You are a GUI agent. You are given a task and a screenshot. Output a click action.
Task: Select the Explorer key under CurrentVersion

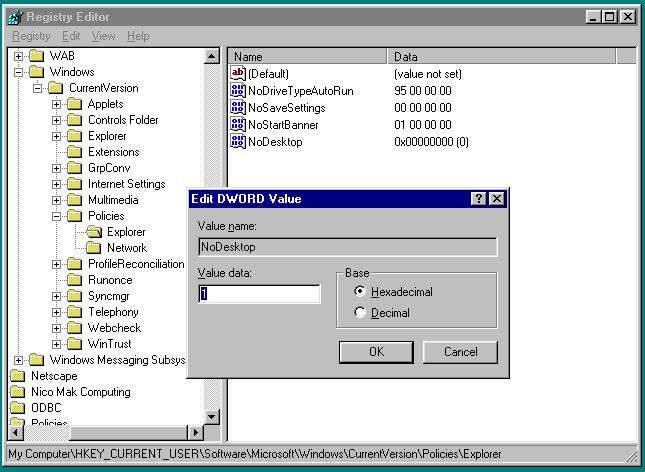point(107,136)
